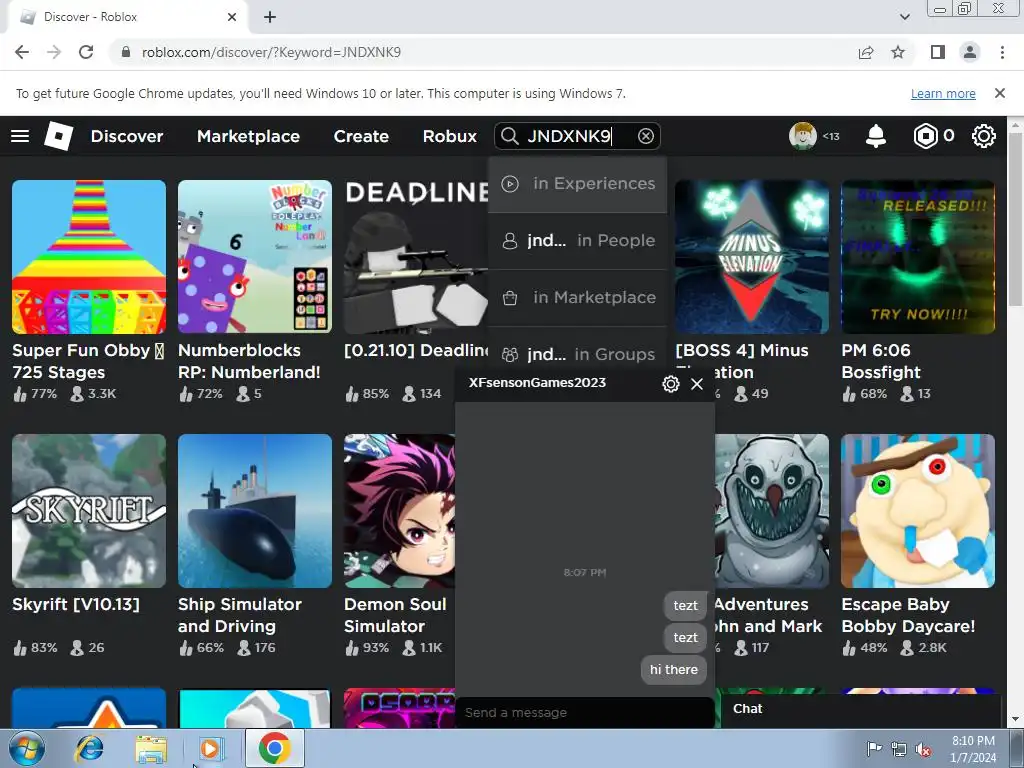Click the Roblox logo home icon
The image size is (1024, 768).
pos(58,136)
